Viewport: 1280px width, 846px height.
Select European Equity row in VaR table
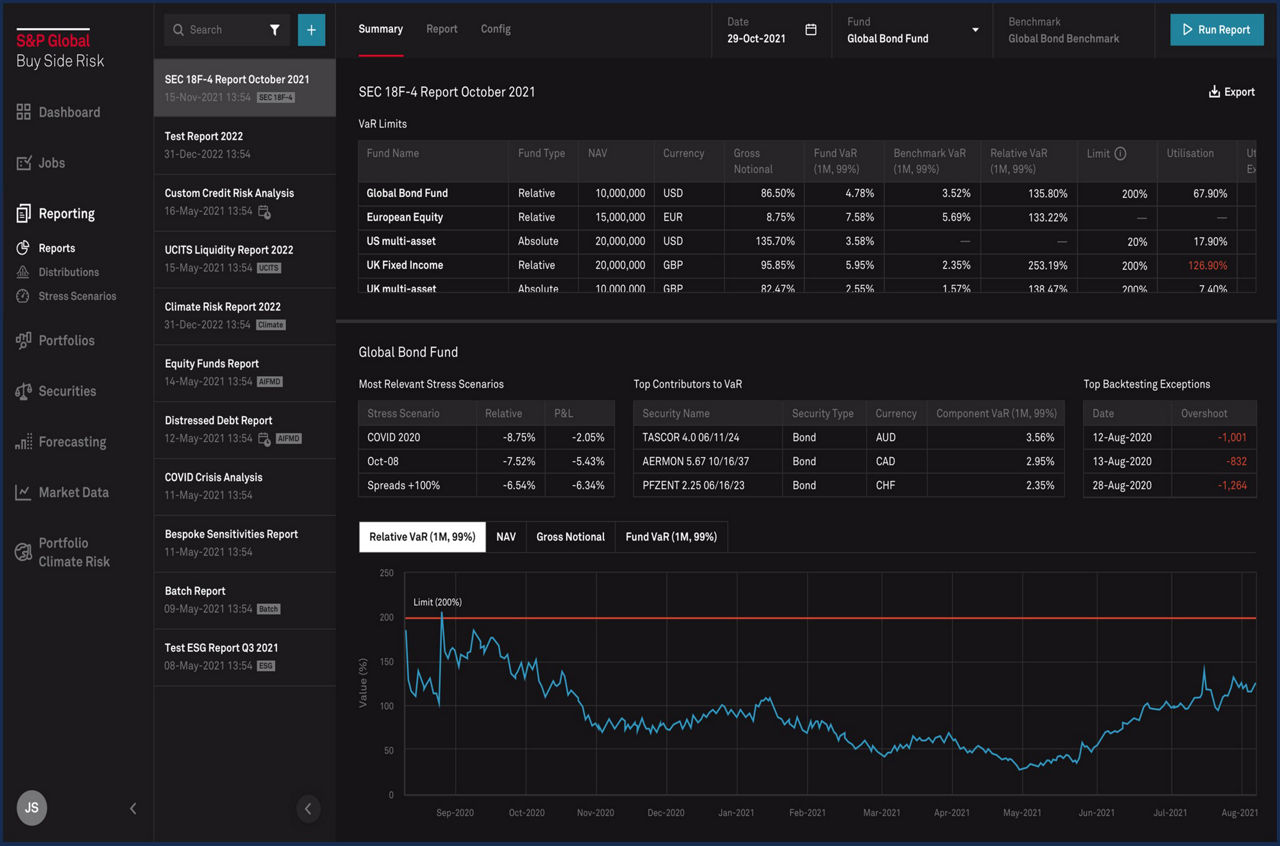tap(807, 217)
